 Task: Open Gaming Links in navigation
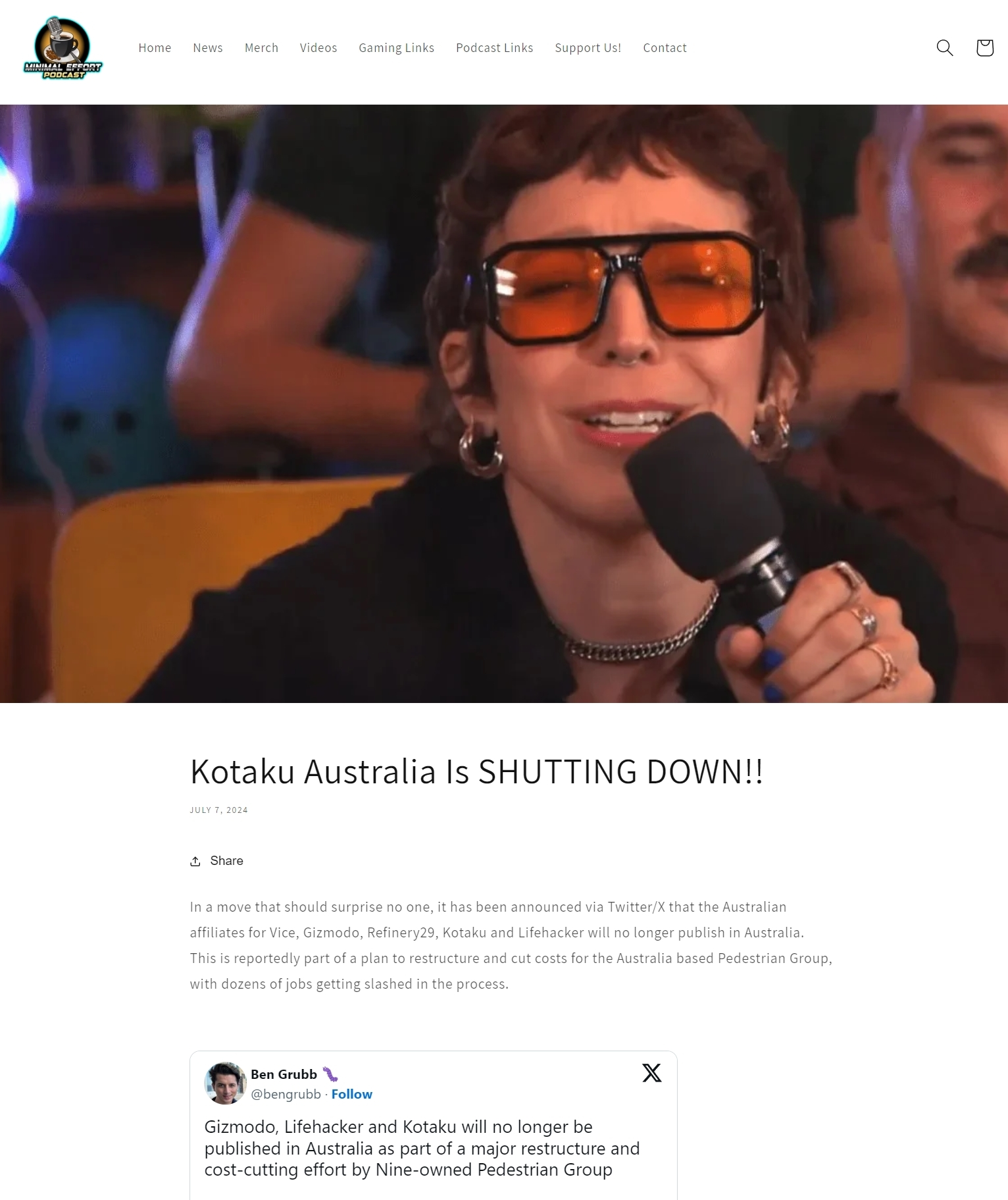397,47
